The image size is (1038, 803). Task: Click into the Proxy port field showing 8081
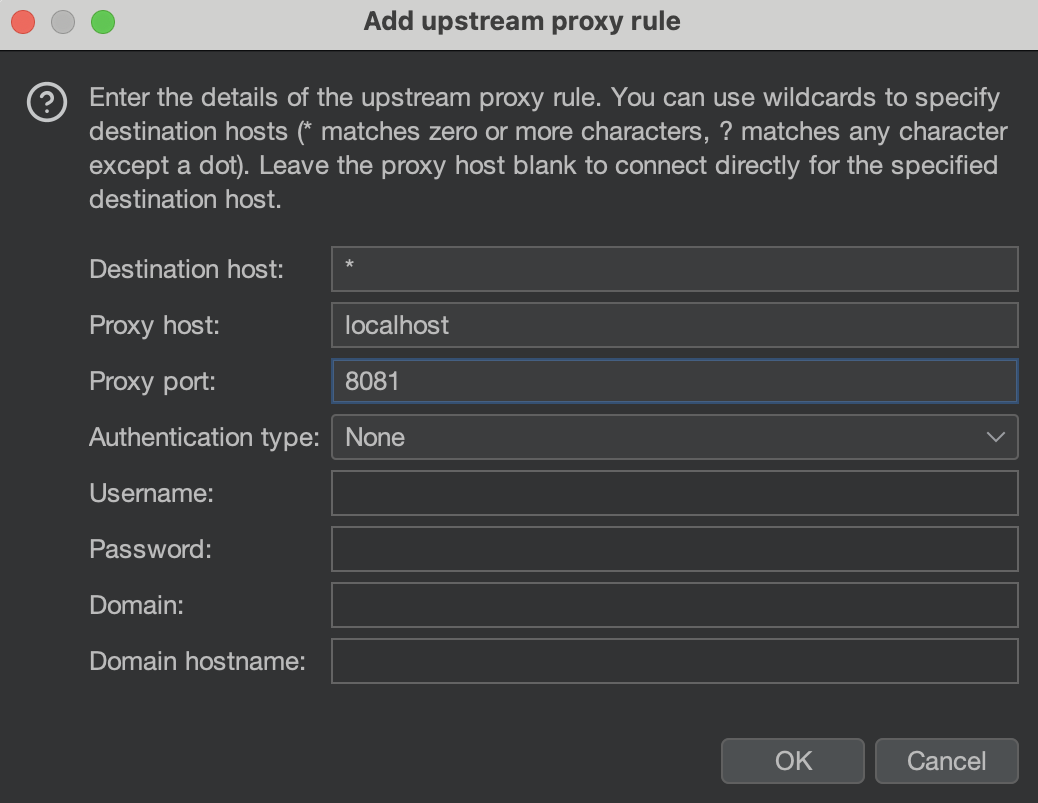[674, 381]
